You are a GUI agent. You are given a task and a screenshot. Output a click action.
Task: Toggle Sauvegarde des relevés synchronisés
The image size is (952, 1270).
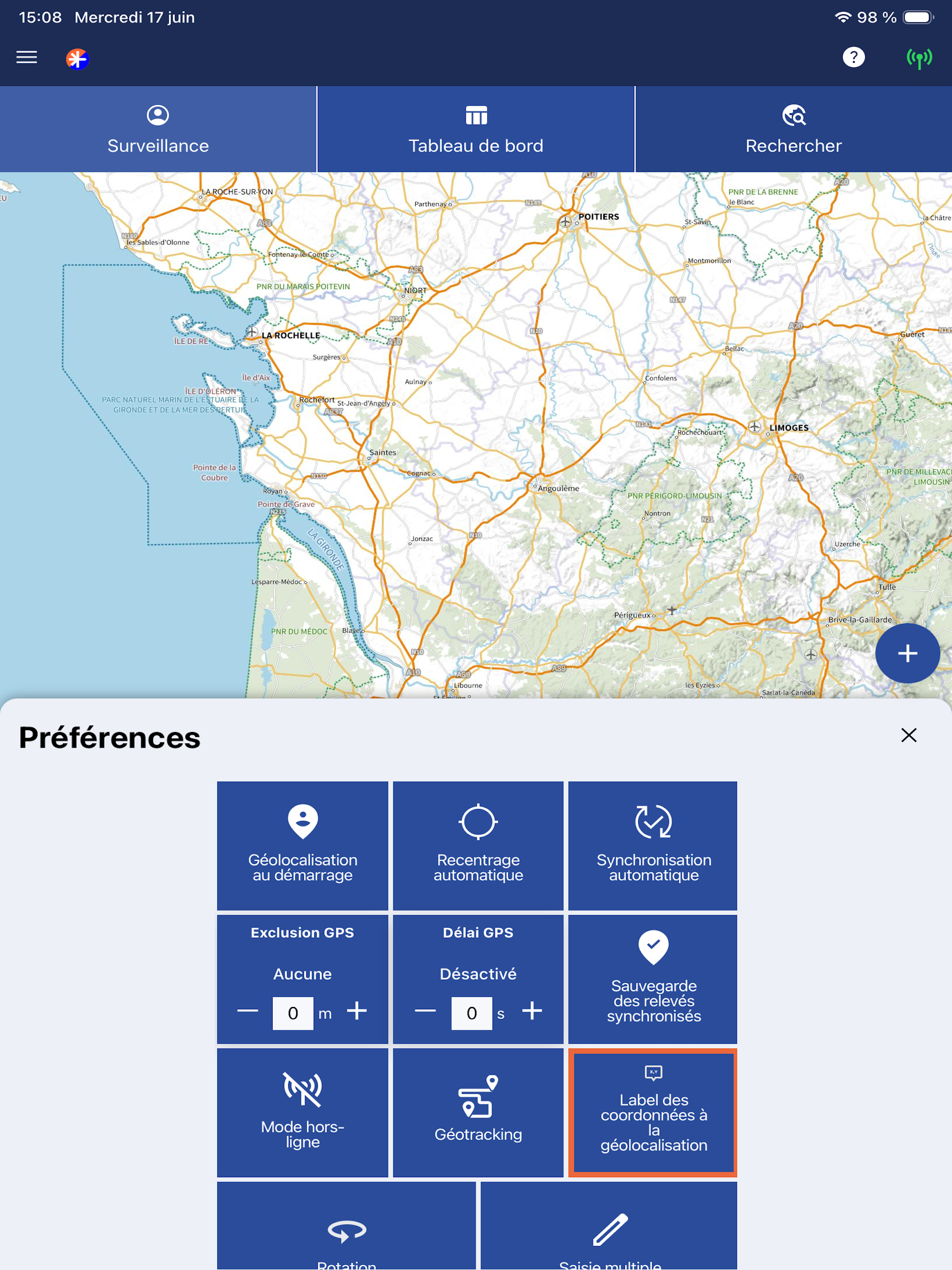click(653, 979)
